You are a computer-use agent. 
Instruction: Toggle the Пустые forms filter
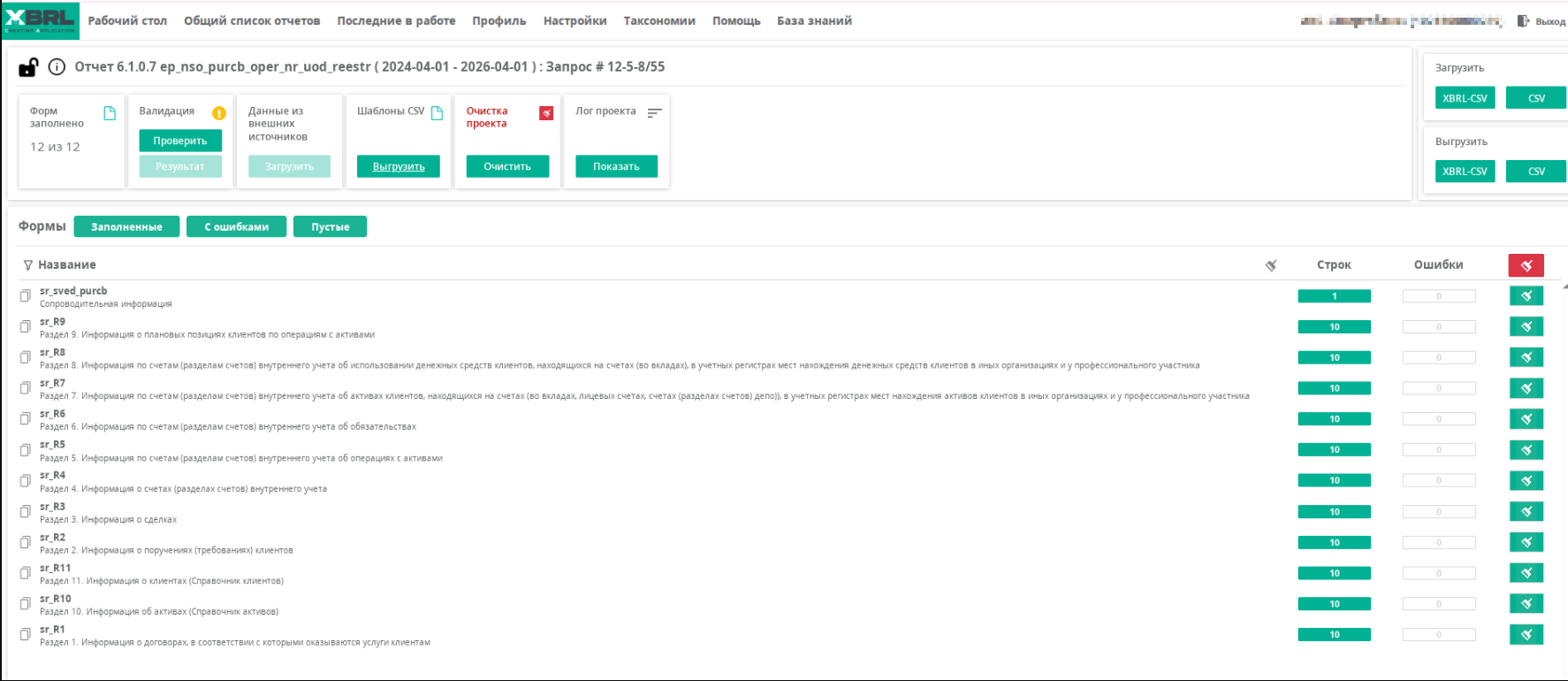pyautogui.click(x=330, y=227)
